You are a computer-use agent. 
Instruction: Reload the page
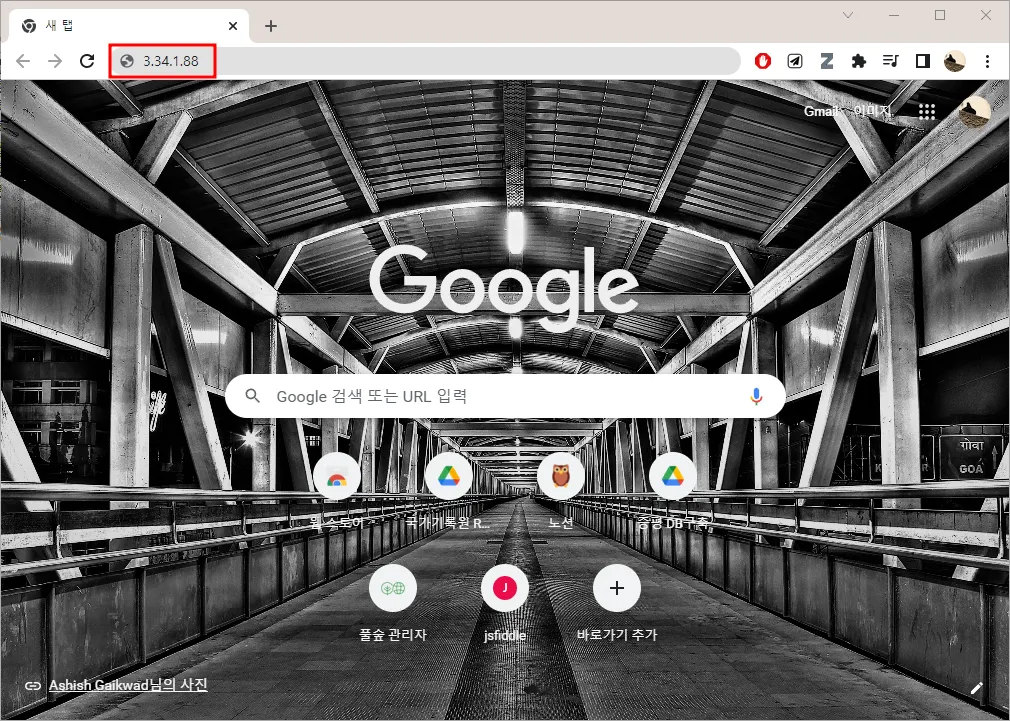(87, 61)
